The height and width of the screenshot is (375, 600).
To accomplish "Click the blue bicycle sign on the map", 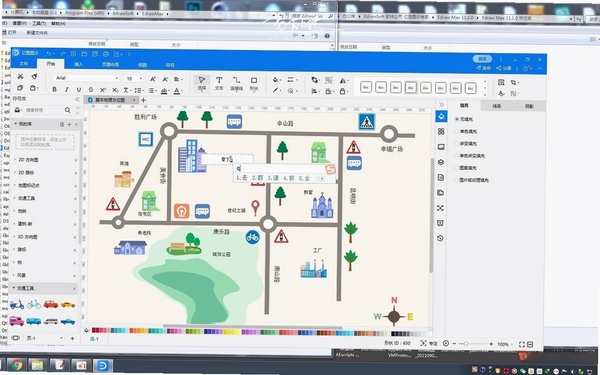I will [x=253, y=237].
